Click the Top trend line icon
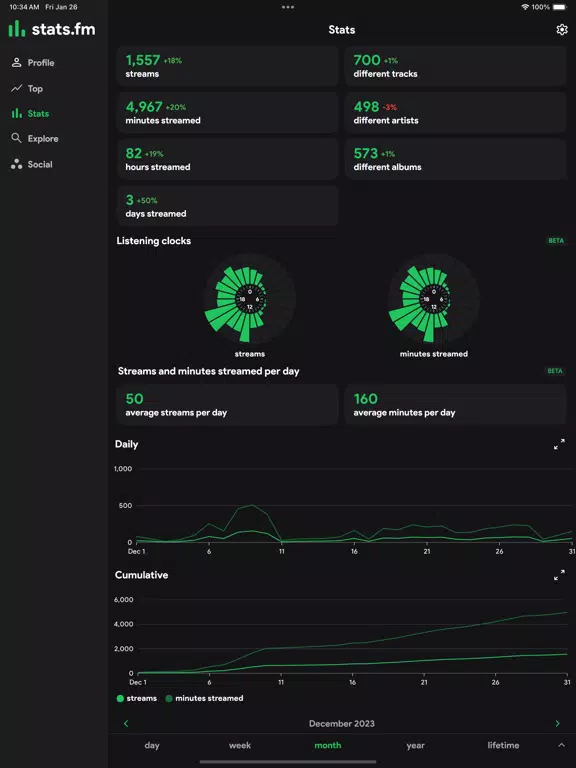The height and width of the screenshot is (768, 576). (x=17, y=88)
